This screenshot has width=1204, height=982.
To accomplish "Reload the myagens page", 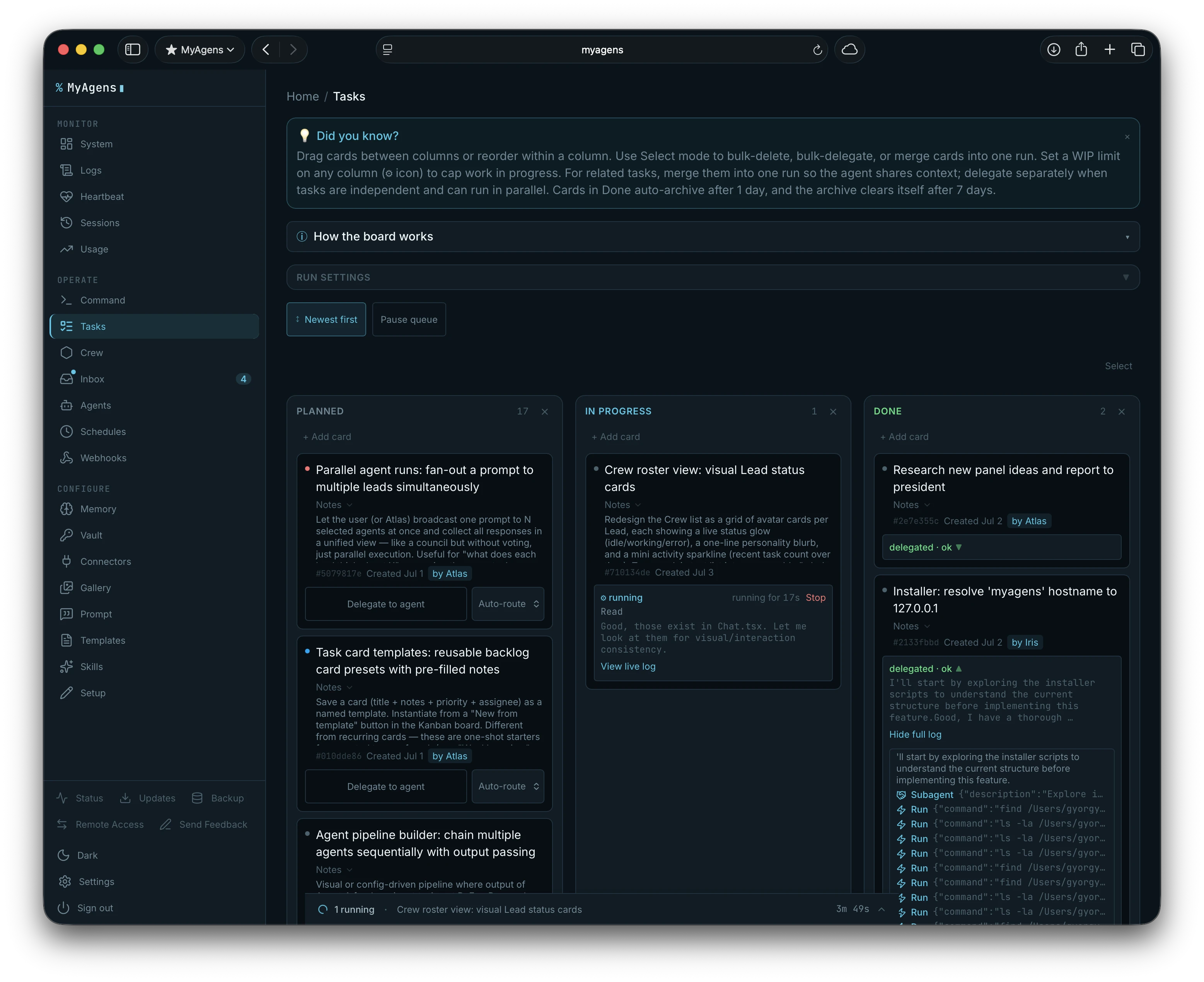I will [x=817, y=50].
